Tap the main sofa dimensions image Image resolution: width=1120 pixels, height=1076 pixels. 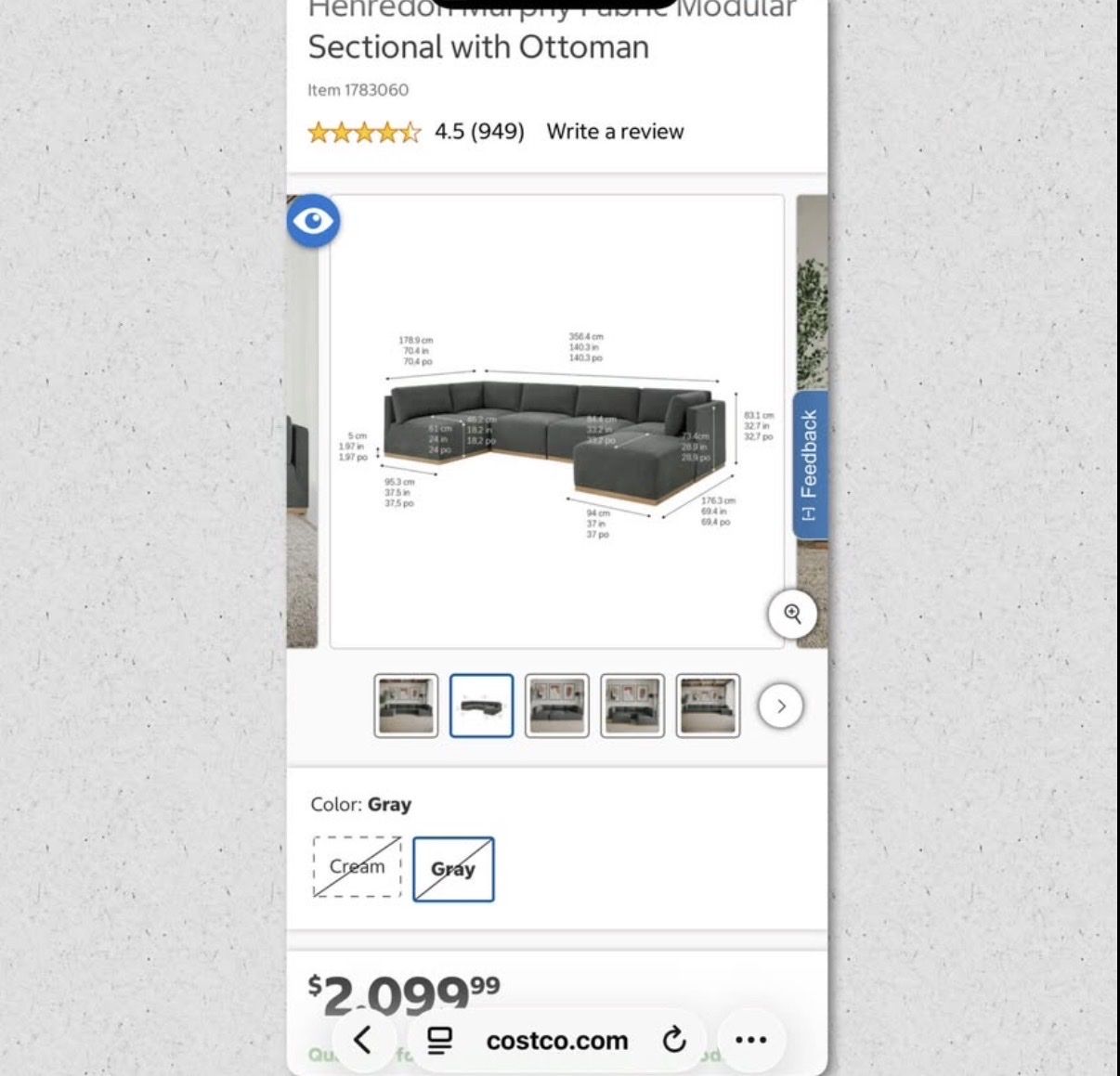coord(557,421)
